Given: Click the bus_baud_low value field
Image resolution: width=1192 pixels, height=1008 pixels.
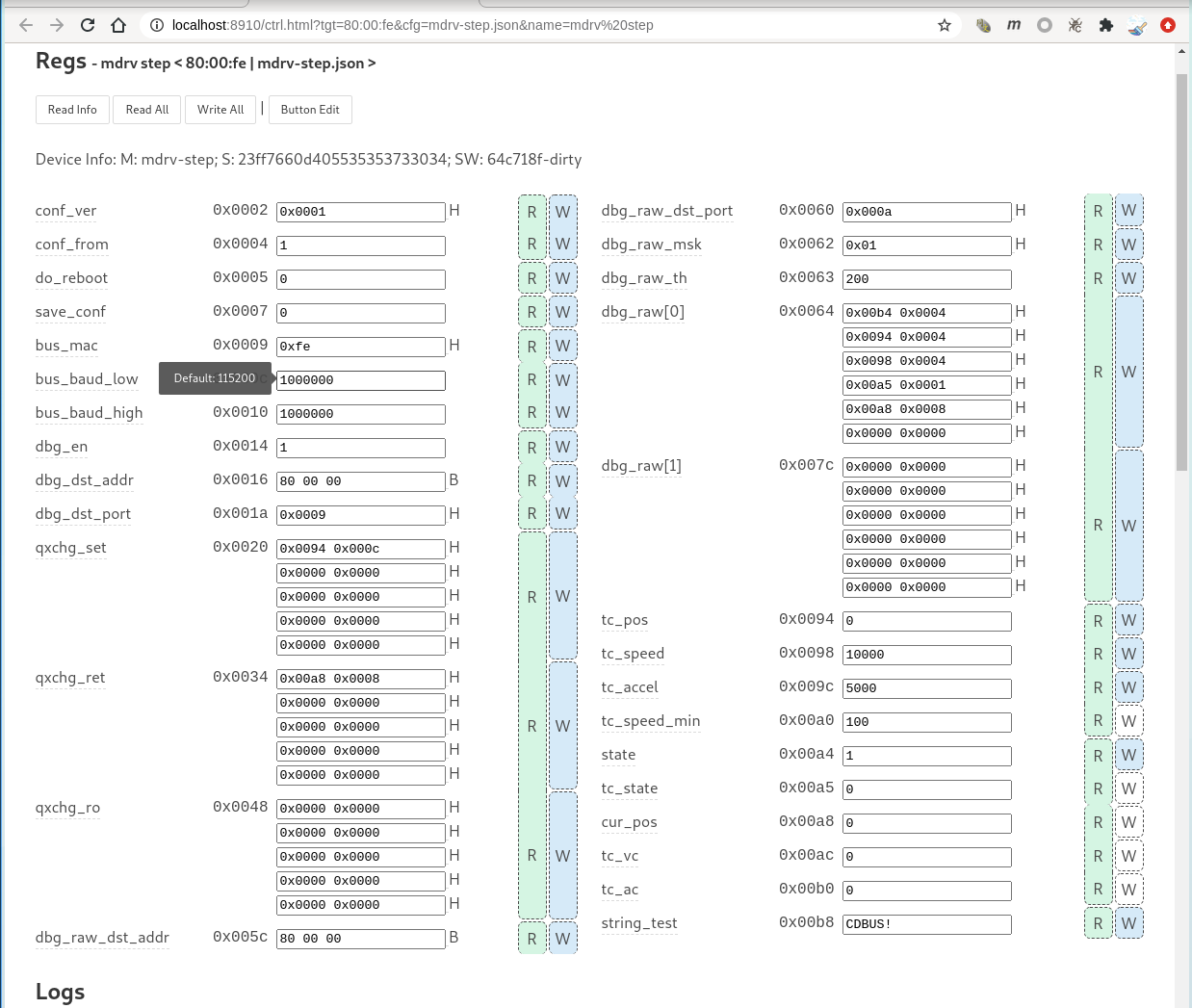Looking at the screenshot, I should (x=361, y=380).
